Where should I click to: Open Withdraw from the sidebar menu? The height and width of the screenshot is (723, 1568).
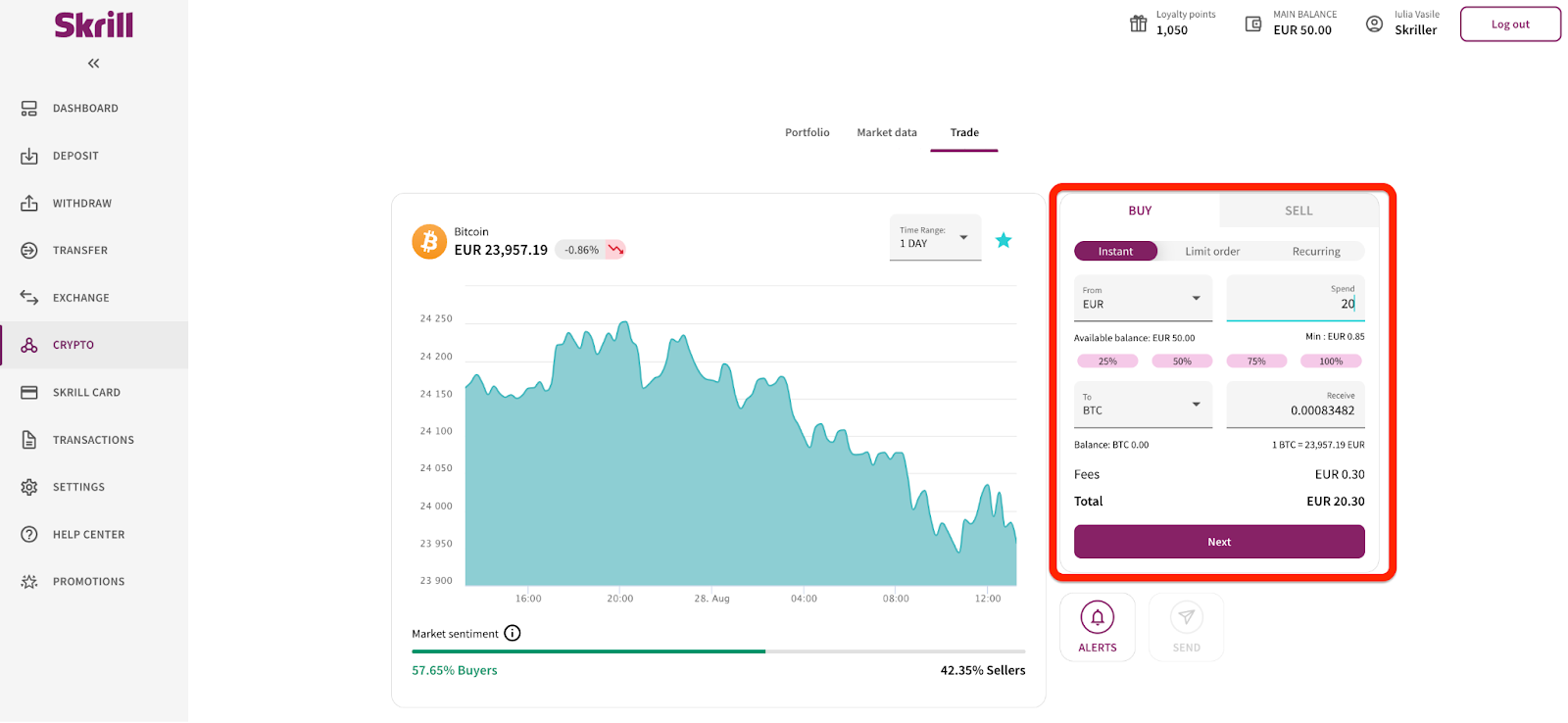(x=94, y=203)
